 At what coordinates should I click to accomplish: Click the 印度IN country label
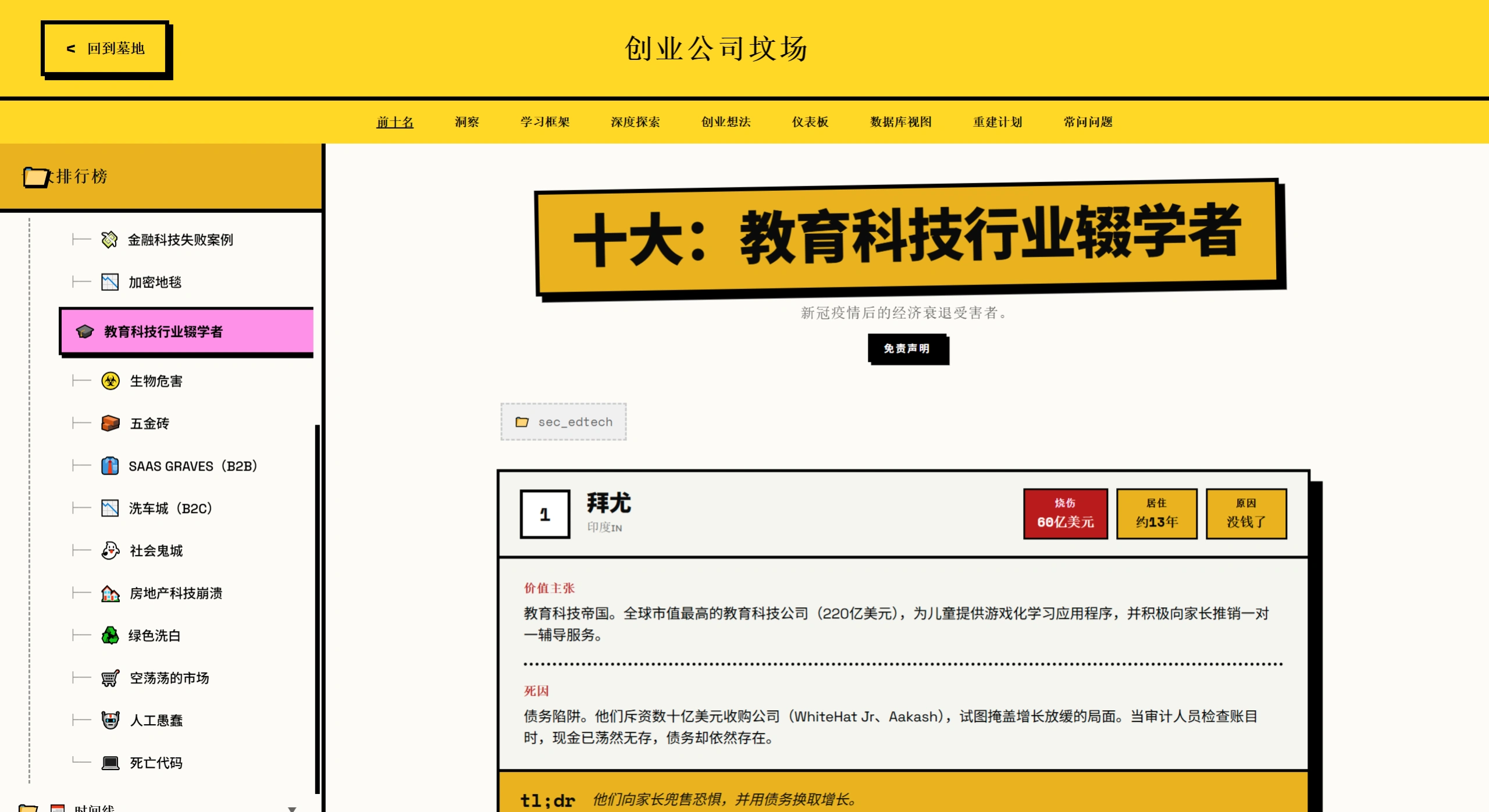(604, 528)
